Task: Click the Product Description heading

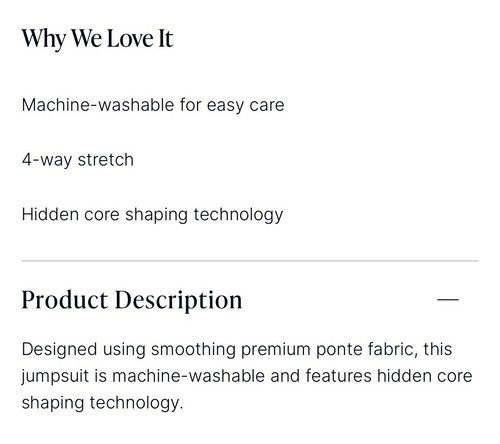Action: [132, 301]
